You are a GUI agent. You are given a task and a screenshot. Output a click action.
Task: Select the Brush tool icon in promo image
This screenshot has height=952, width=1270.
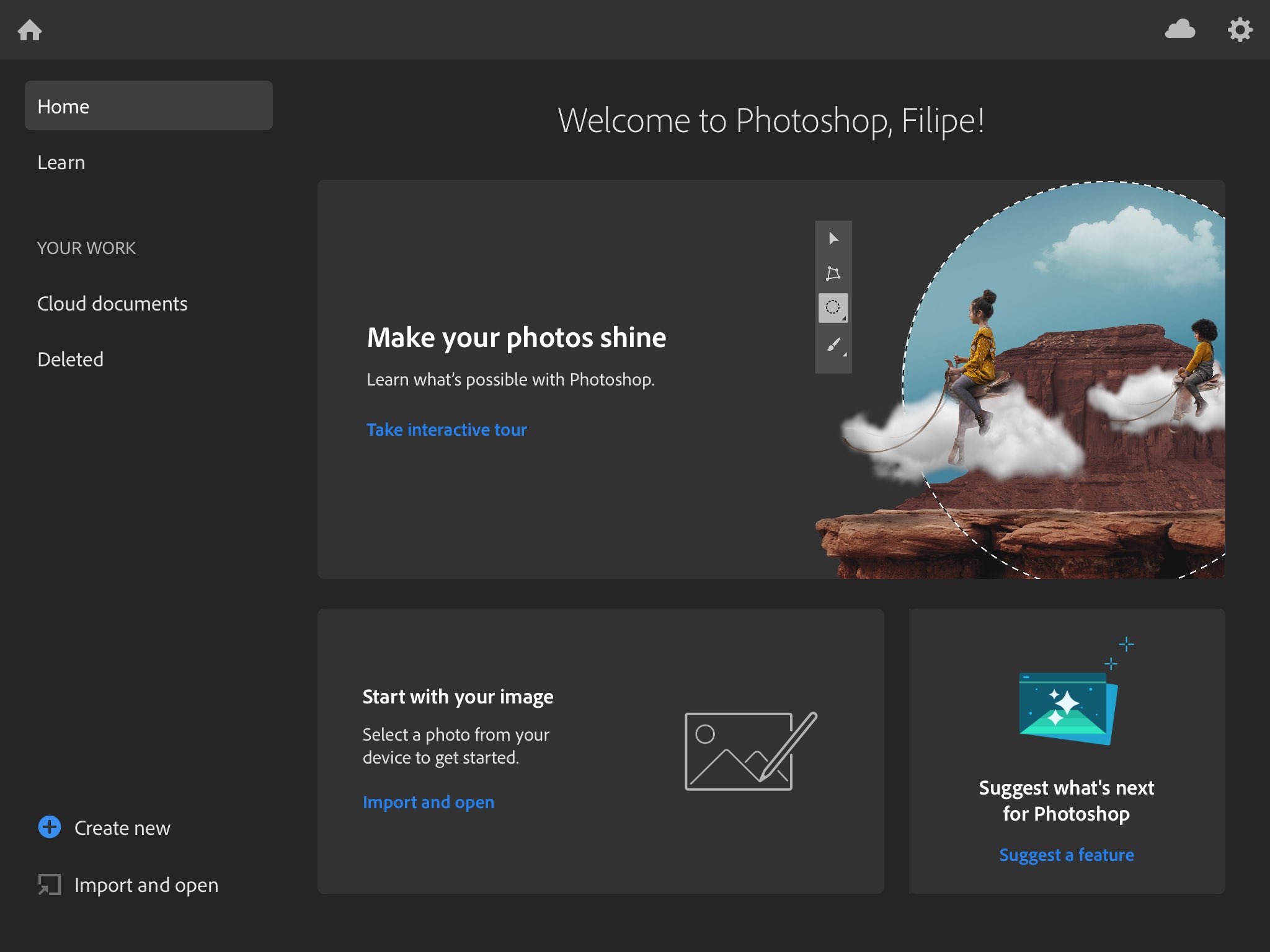833,345
